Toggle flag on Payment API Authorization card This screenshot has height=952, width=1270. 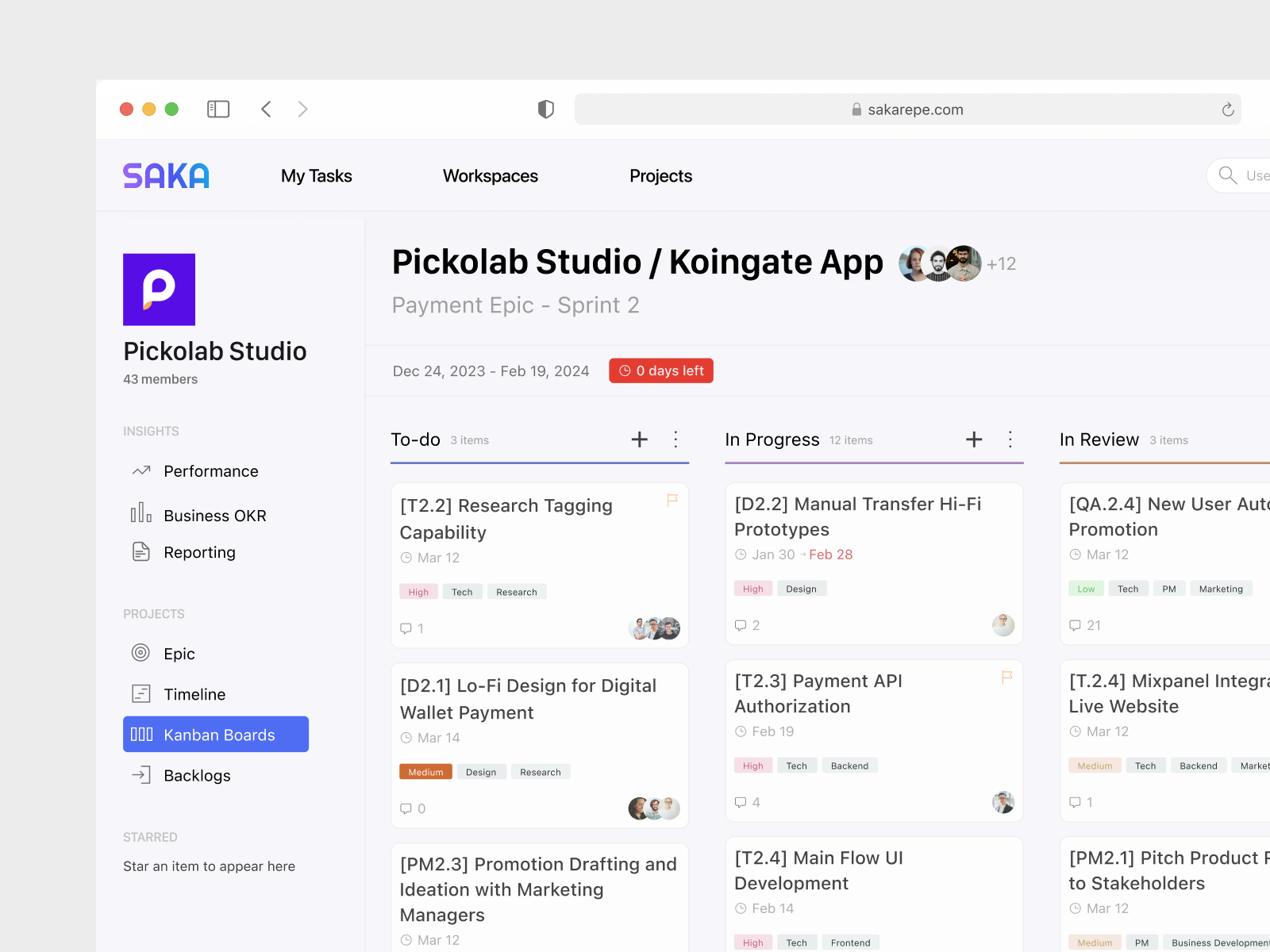[x=1006, y=677]
